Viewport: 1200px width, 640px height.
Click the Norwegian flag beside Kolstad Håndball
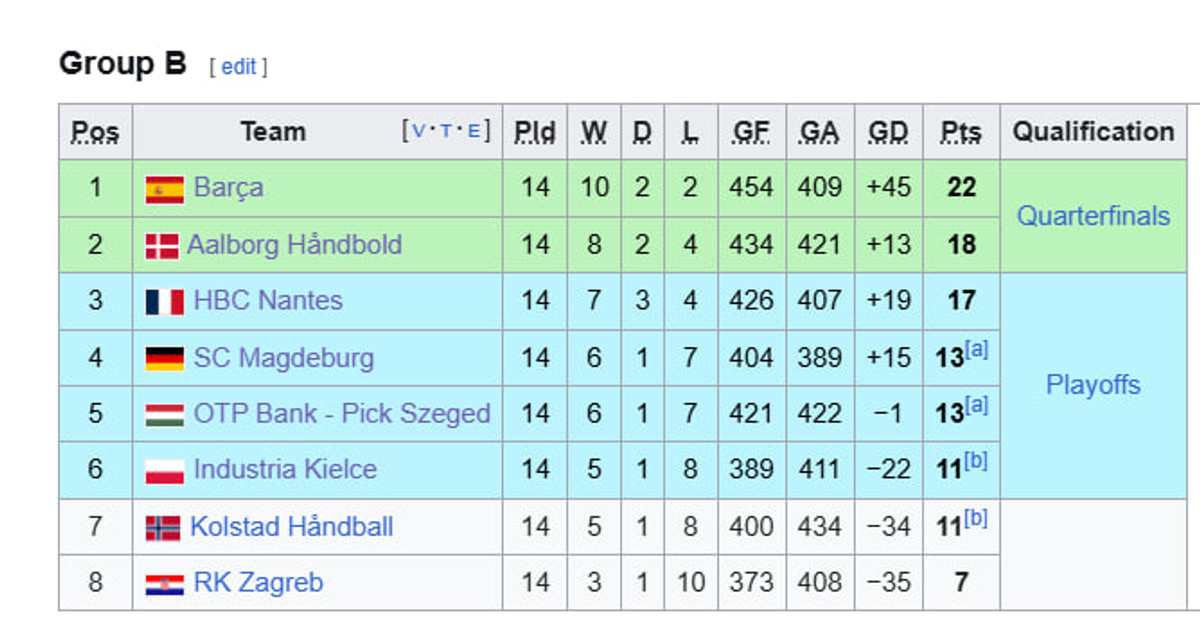tap(163, 527)
